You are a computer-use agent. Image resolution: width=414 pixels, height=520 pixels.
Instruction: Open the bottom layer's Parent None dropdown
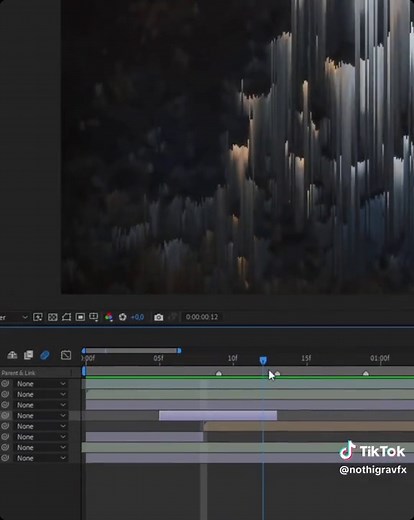[x=41, y=458]
